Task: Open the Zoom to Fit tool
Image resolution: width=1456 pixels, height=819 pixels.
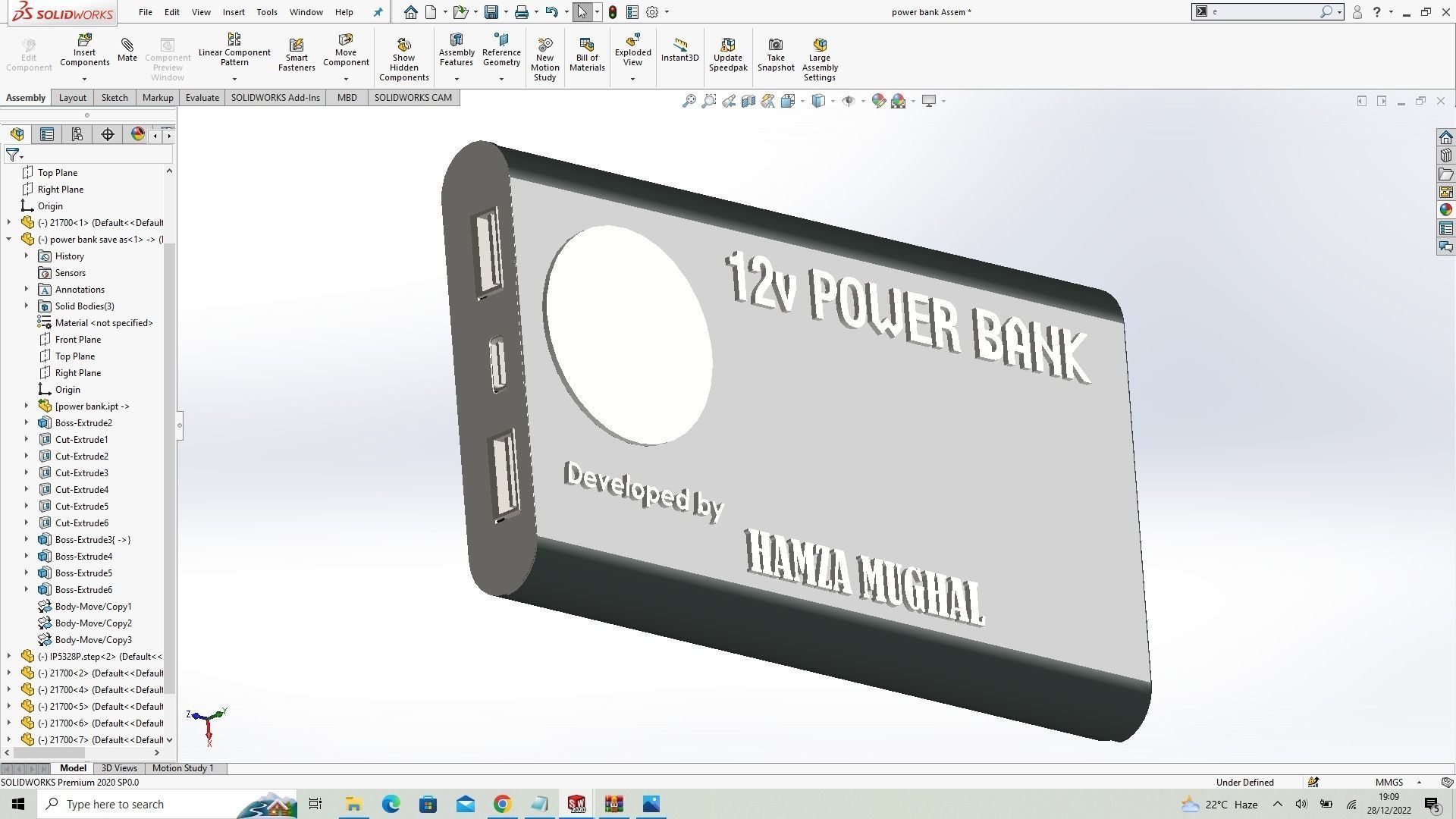Action: (689, 100)
